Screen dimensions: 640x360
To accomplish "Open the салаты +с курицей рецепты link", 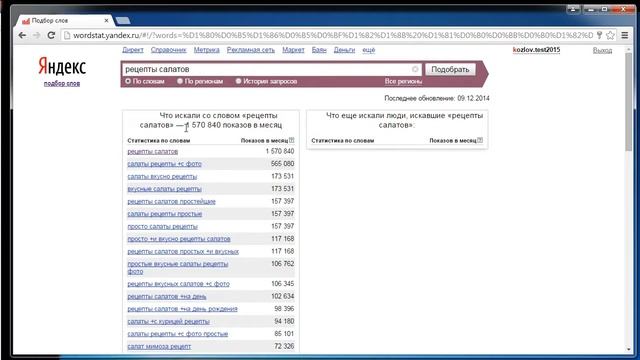I will point(169,321).
